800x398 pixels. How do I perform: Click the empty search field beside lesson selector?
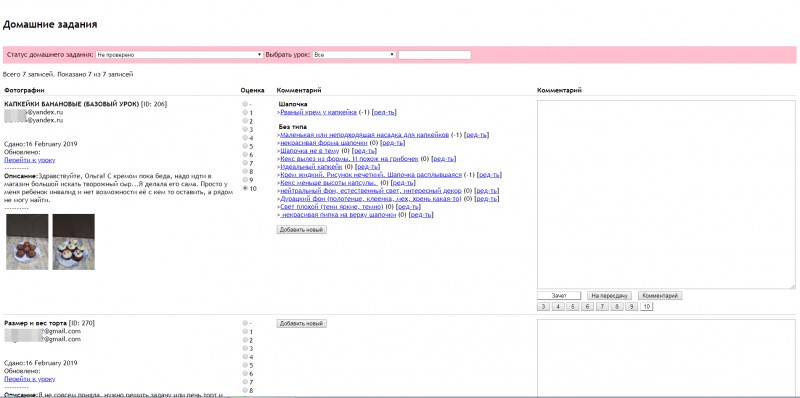click(434, 55)
